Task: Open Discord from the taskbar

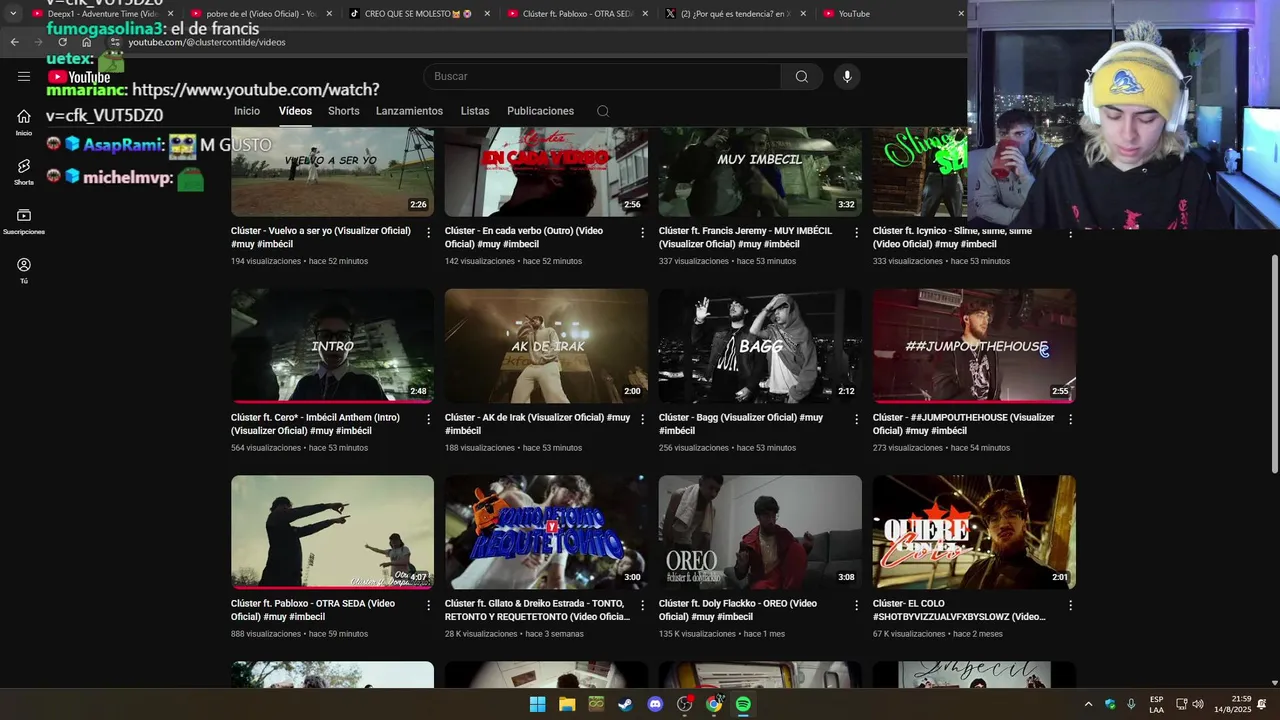Action: pos(655,704)
